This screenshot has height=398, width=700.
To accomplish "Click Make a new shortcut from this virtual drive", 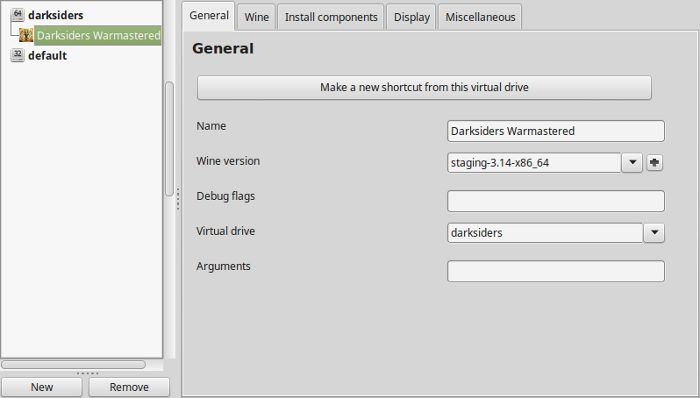I will 424,87.
